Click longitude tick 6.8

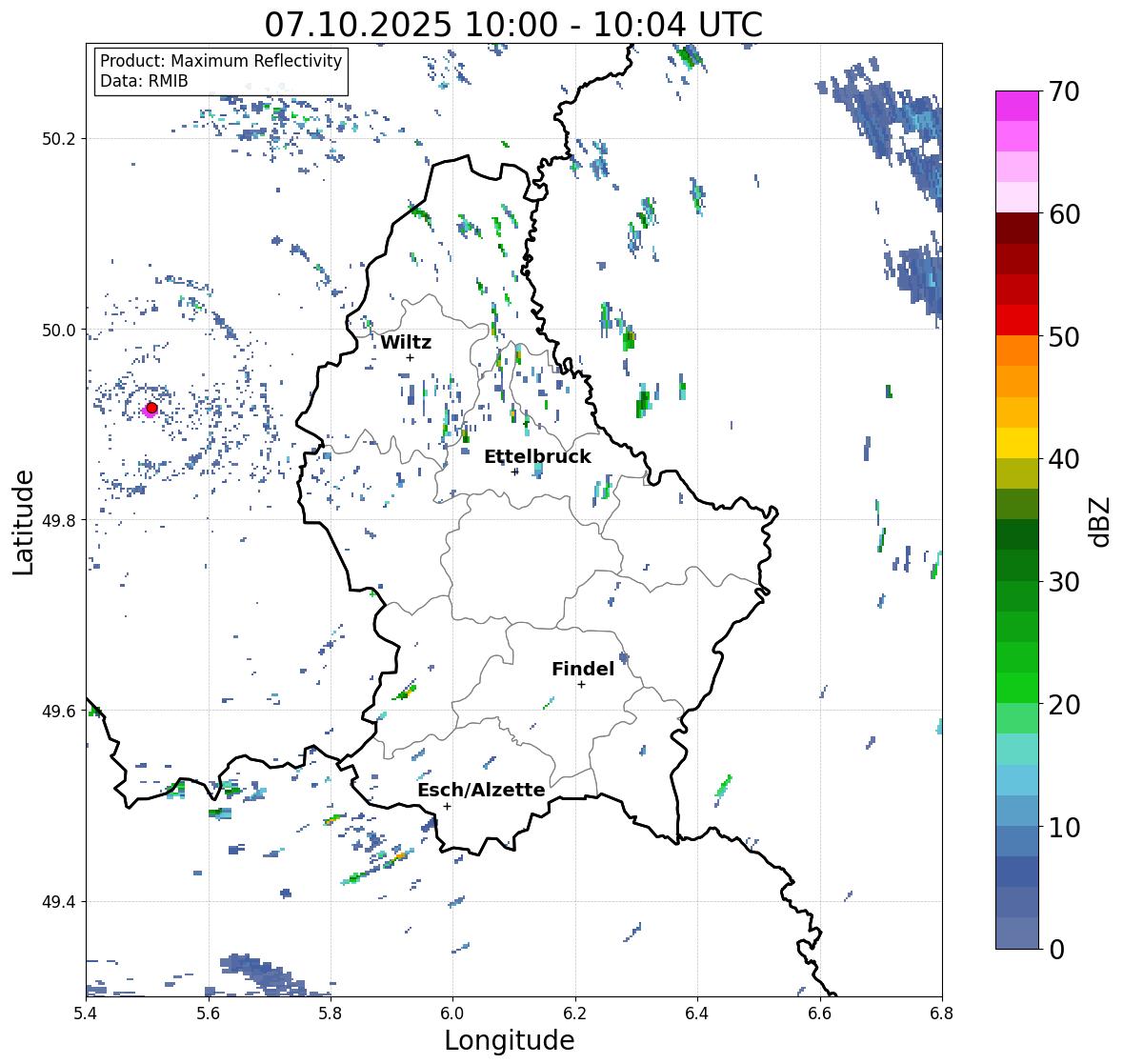point(942,1014)
